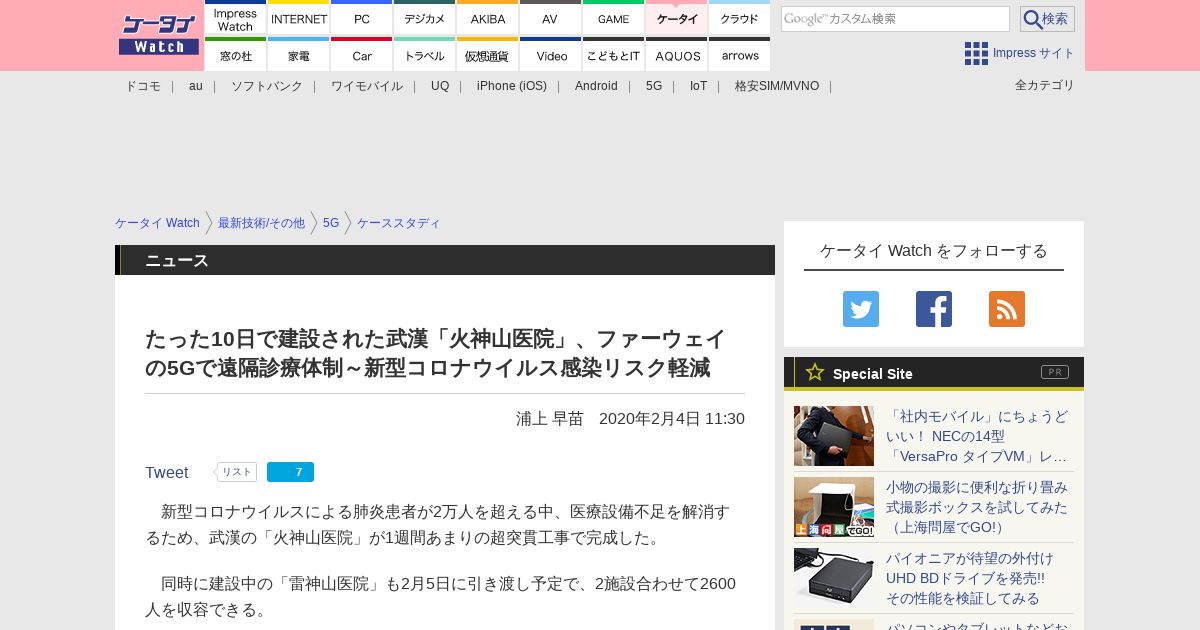Go to the Android category
Viewport: 1200px width, 630px height.
coord(596,86)
